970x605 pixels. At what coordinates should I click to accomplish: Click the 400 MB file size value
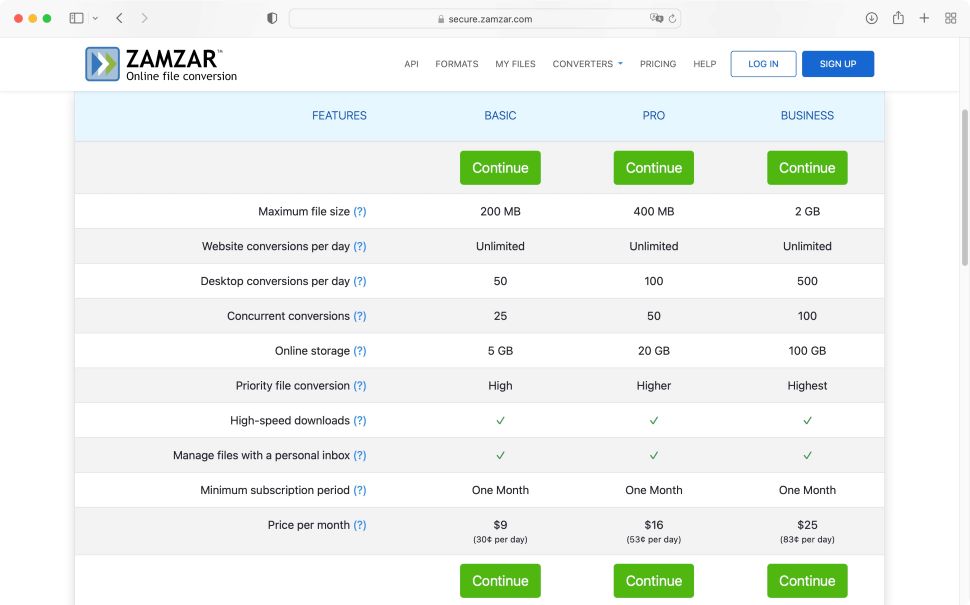pos(653,212)
